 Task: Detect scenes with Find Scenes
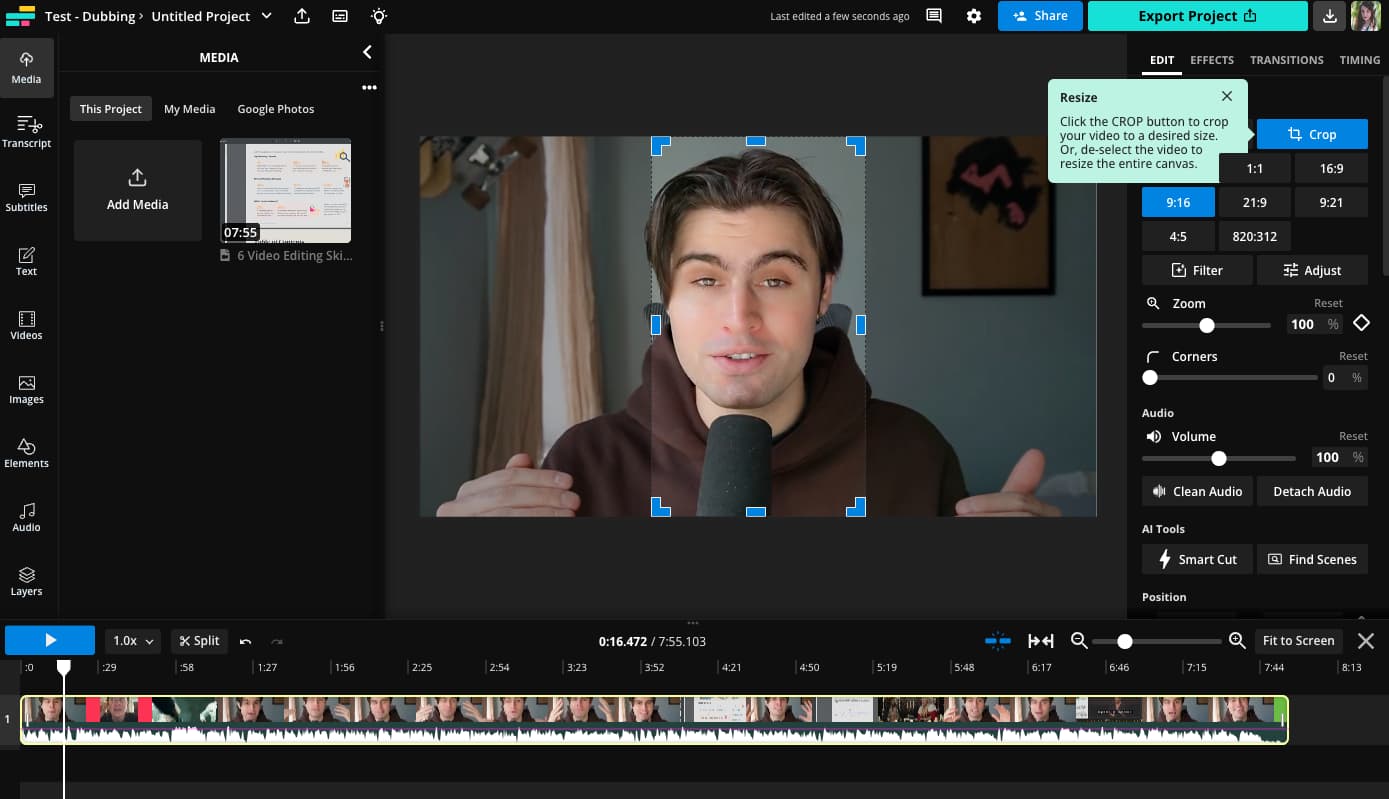(x=1312, y=559)
